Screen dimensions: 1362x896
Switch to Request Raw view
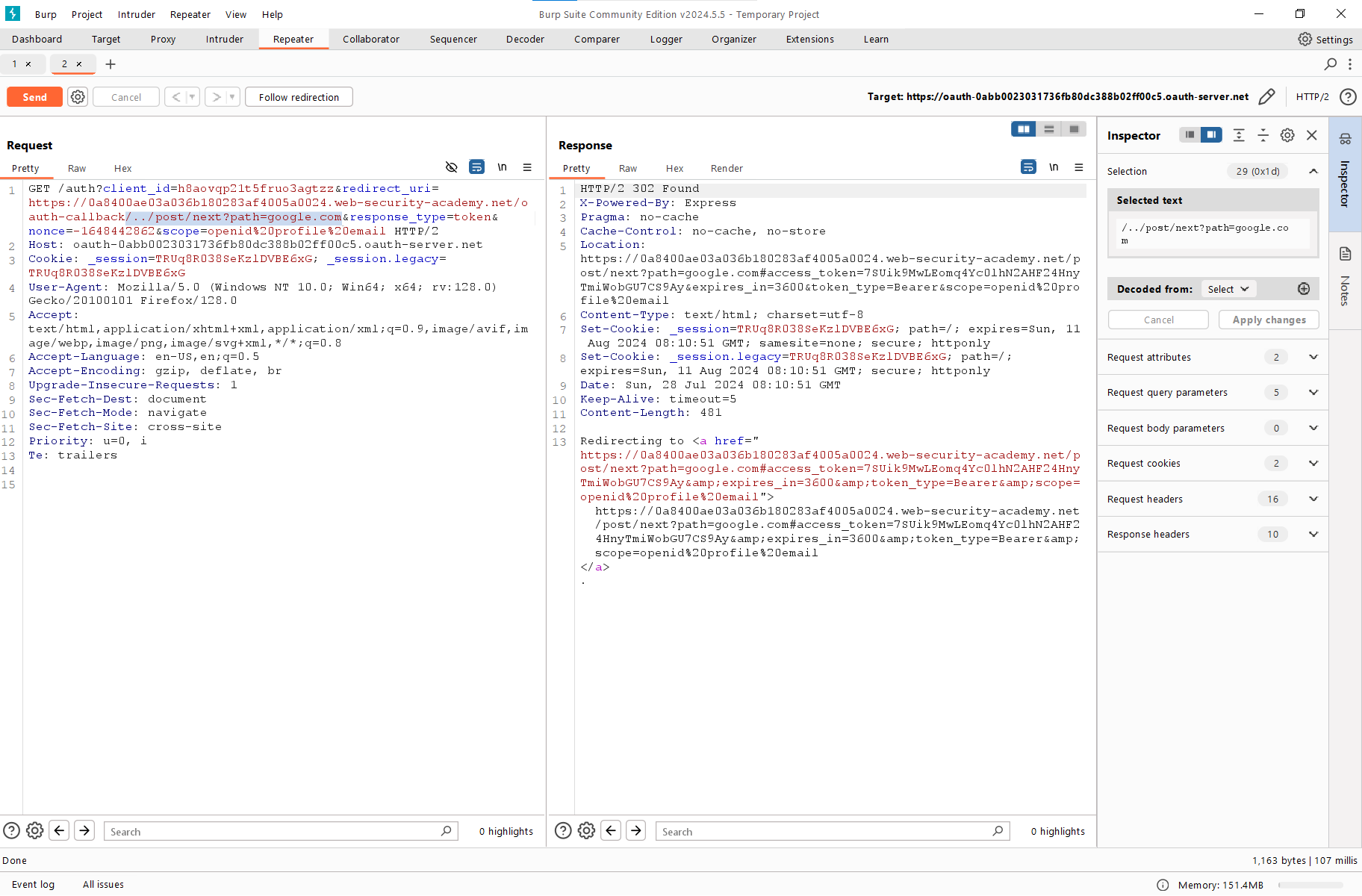point(77,169)
